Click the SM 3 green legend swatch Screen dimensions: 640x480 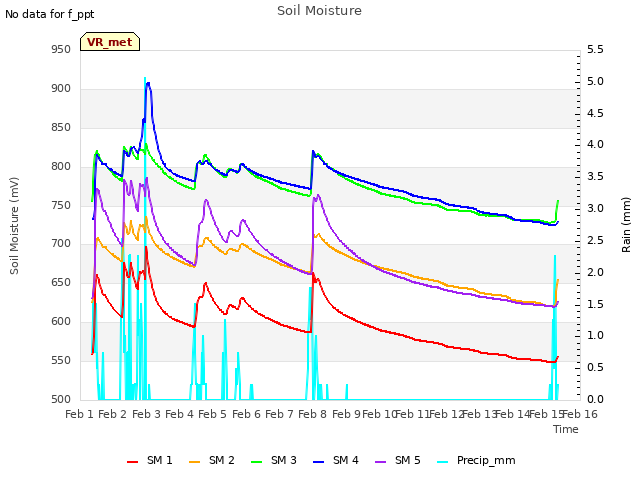257,462
